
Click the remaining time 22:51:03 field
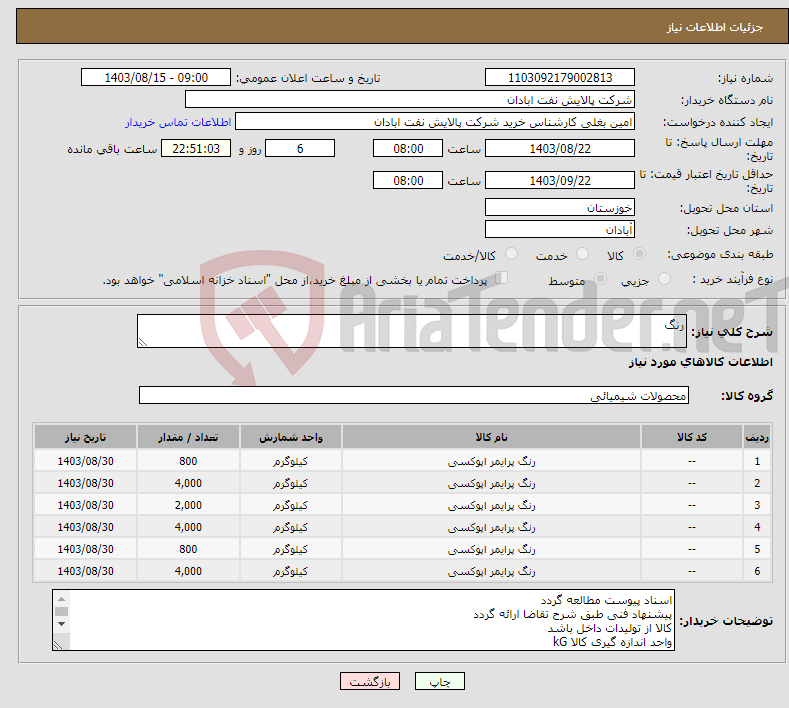coord(196,148)
